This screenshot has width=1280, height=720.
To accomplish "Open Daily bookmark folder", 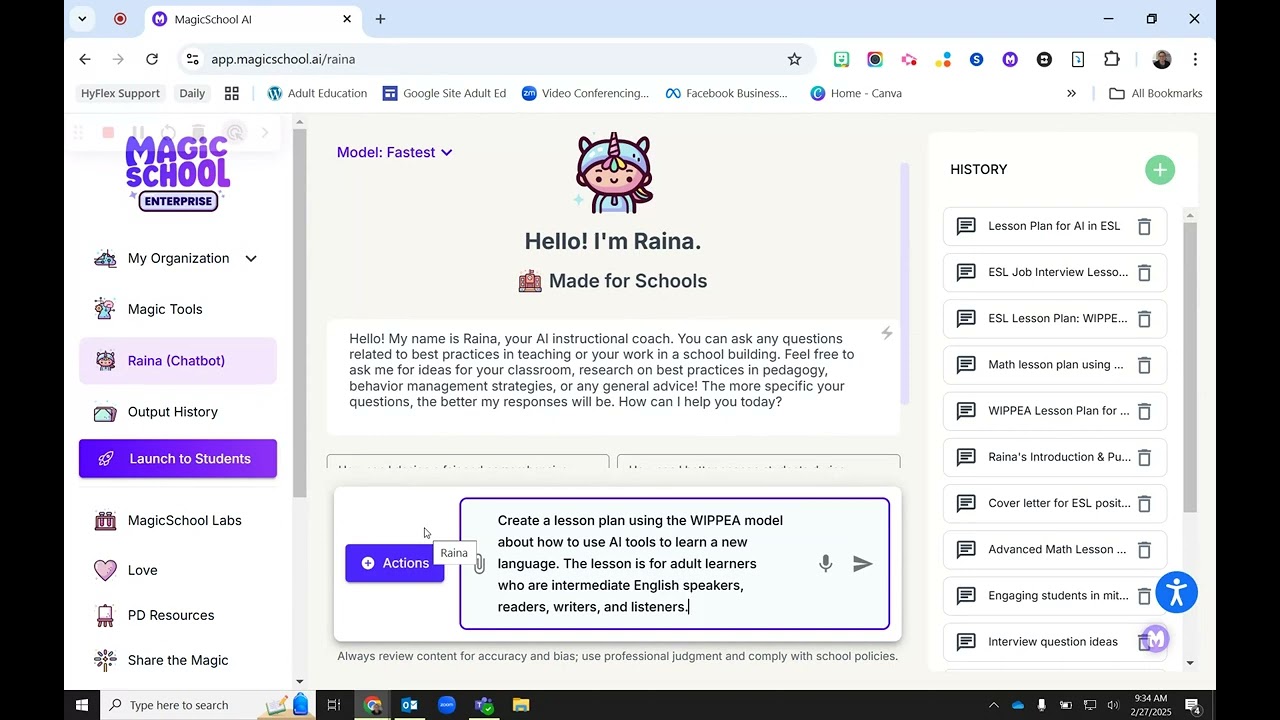I will (x=192, y=93).
